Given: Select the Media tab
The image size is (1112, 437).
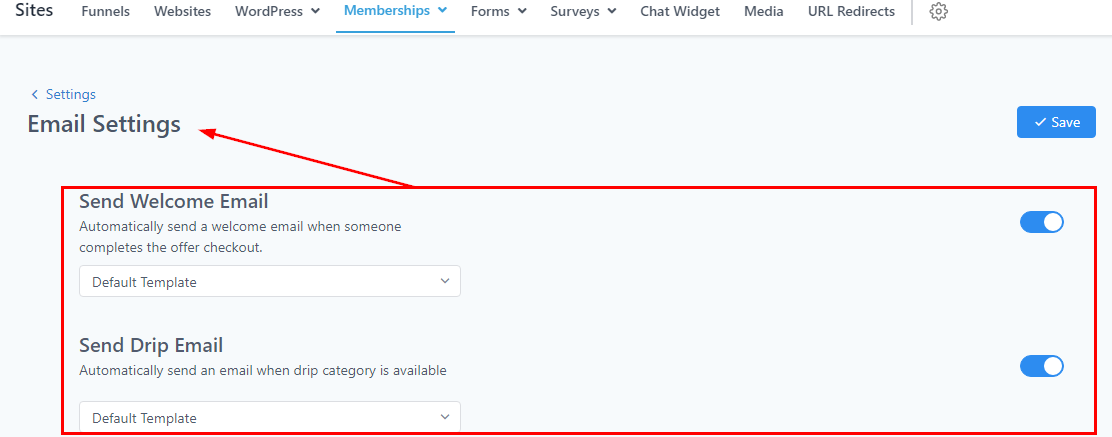Looking at the screenshot, I should (x=764, y=12).
